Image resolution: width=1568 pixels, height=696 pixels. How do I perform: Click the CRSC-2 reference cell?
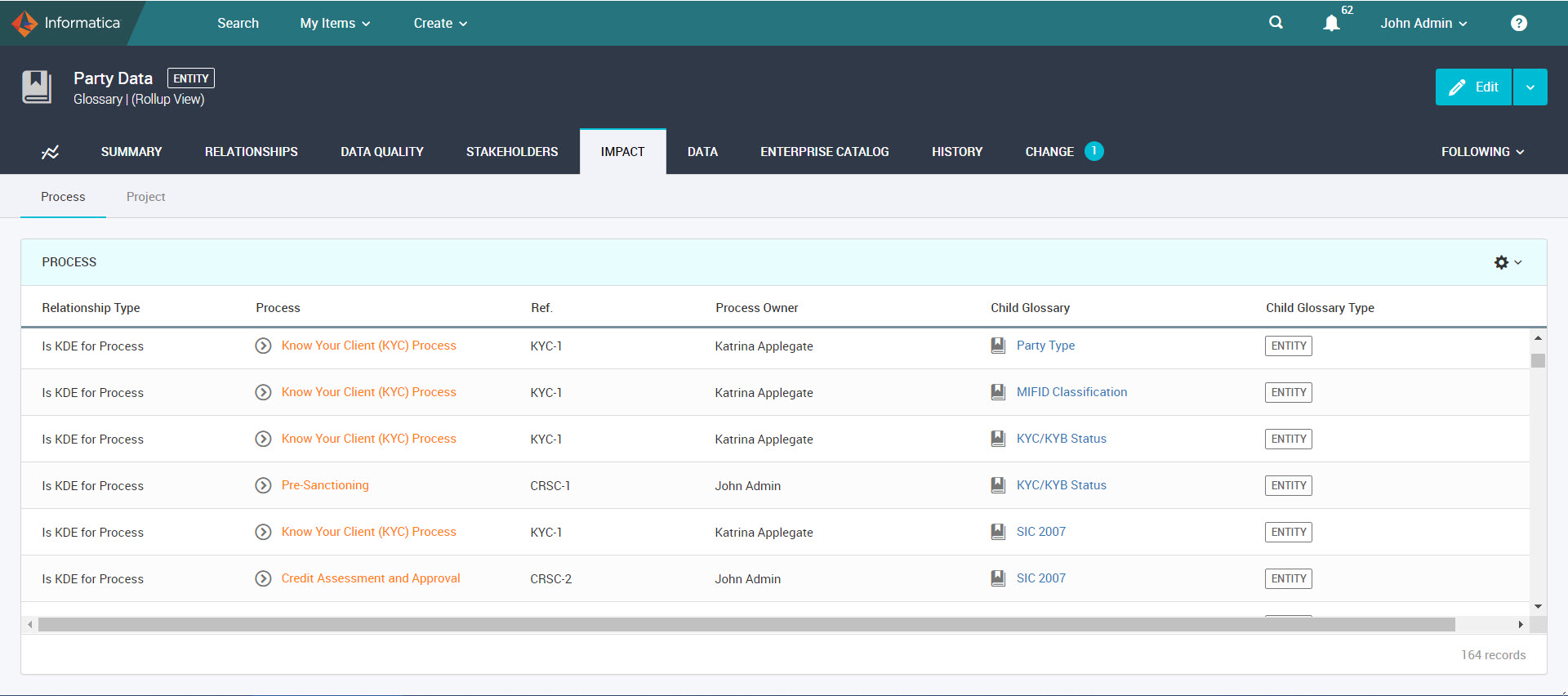point(550,578)
